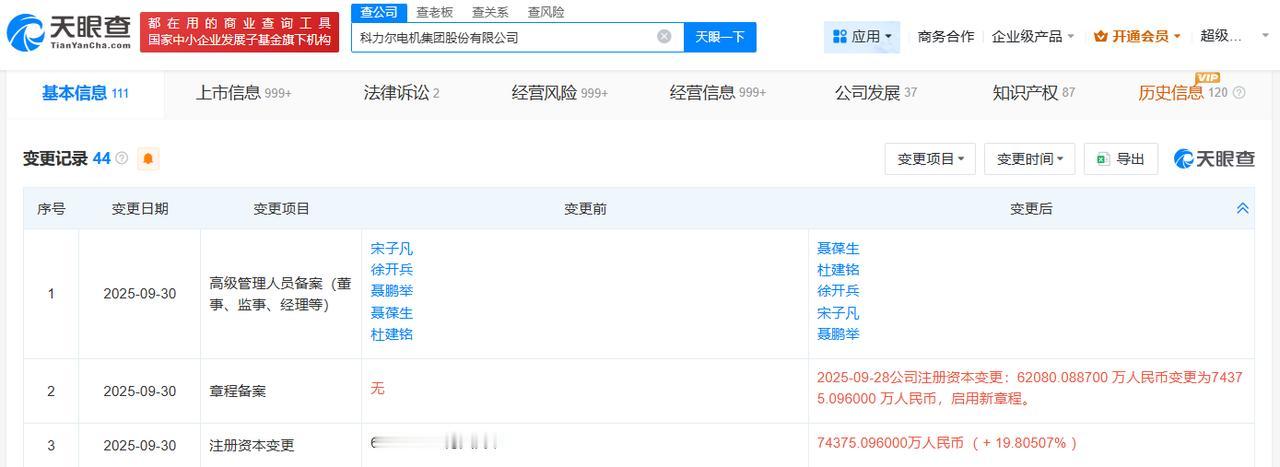The image size is (1280, 467).
Task: Click the 2025-09-30 date in row 1
Action: tap(140, 294)
